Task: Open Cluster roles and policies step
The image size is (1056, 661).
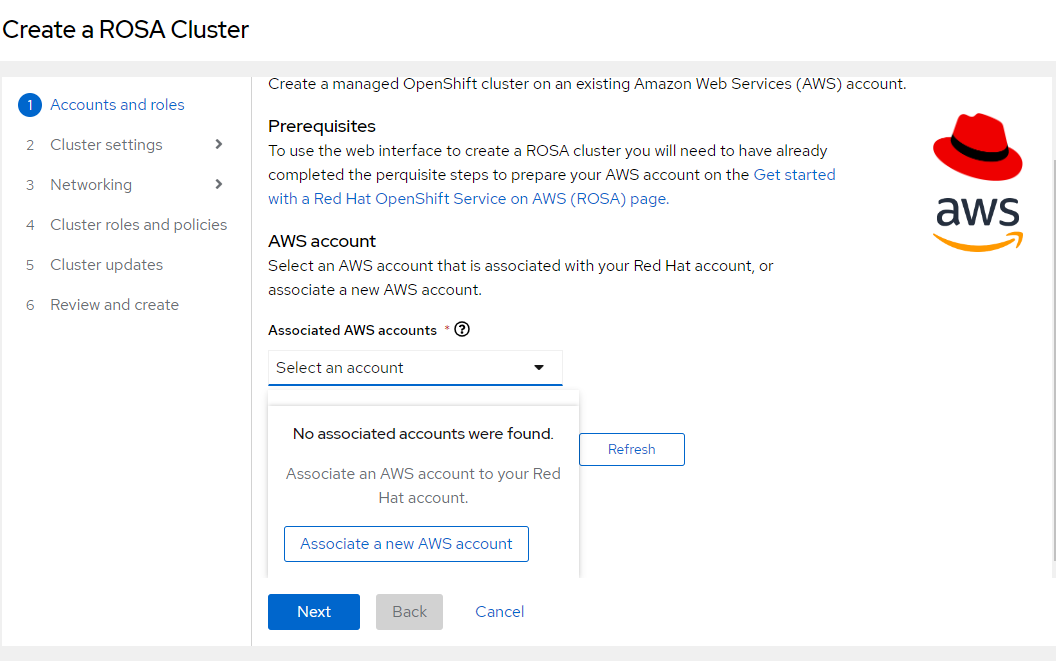Action: (138, 225)
